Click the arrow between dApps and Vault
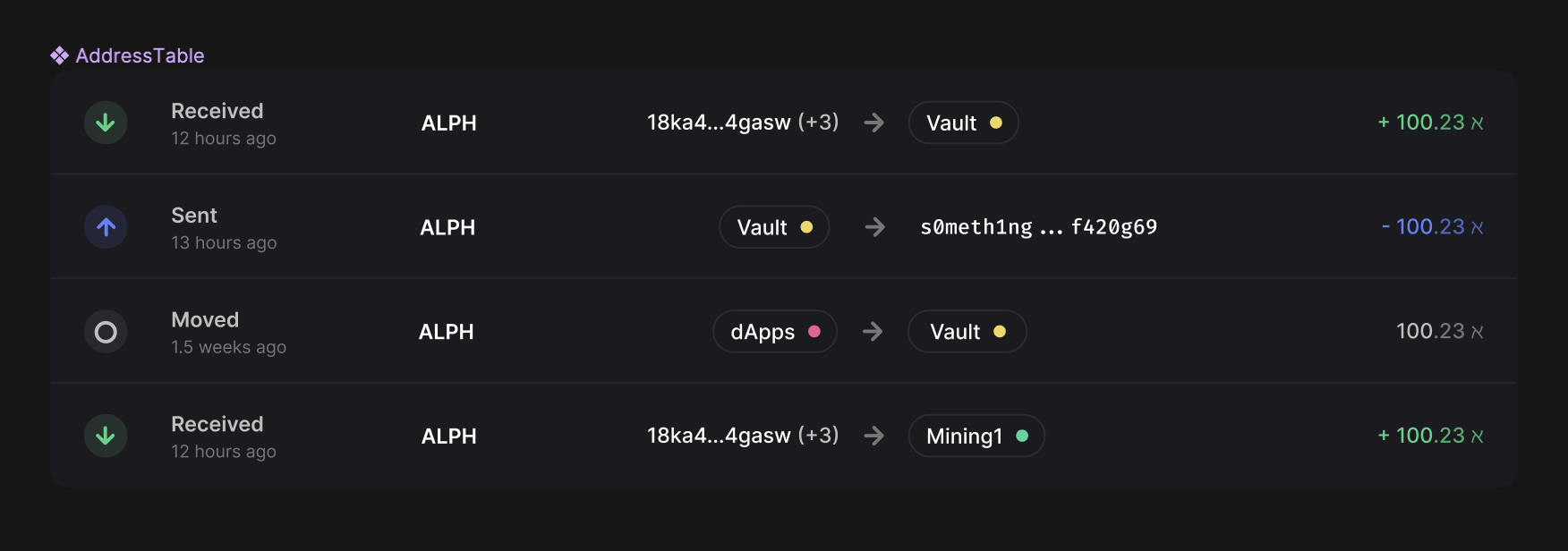Screen dimensions: 1568x551 [x=873, y=331]
